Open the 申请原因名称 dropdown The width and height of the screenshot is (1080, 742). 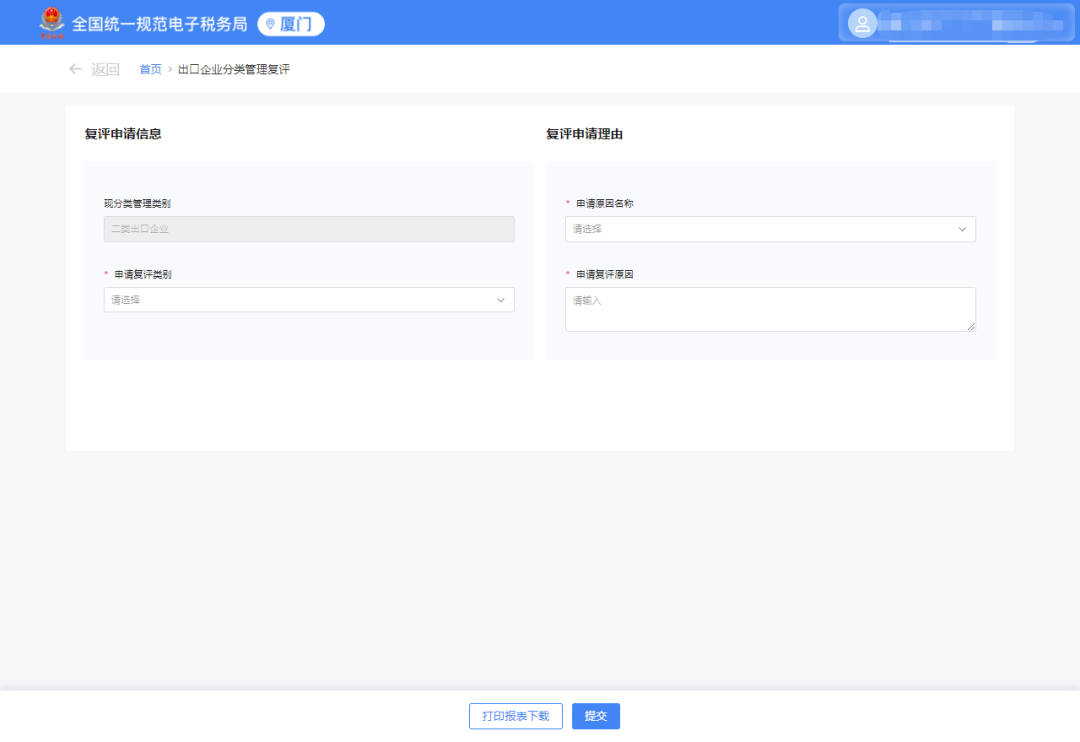pos(770,229)
